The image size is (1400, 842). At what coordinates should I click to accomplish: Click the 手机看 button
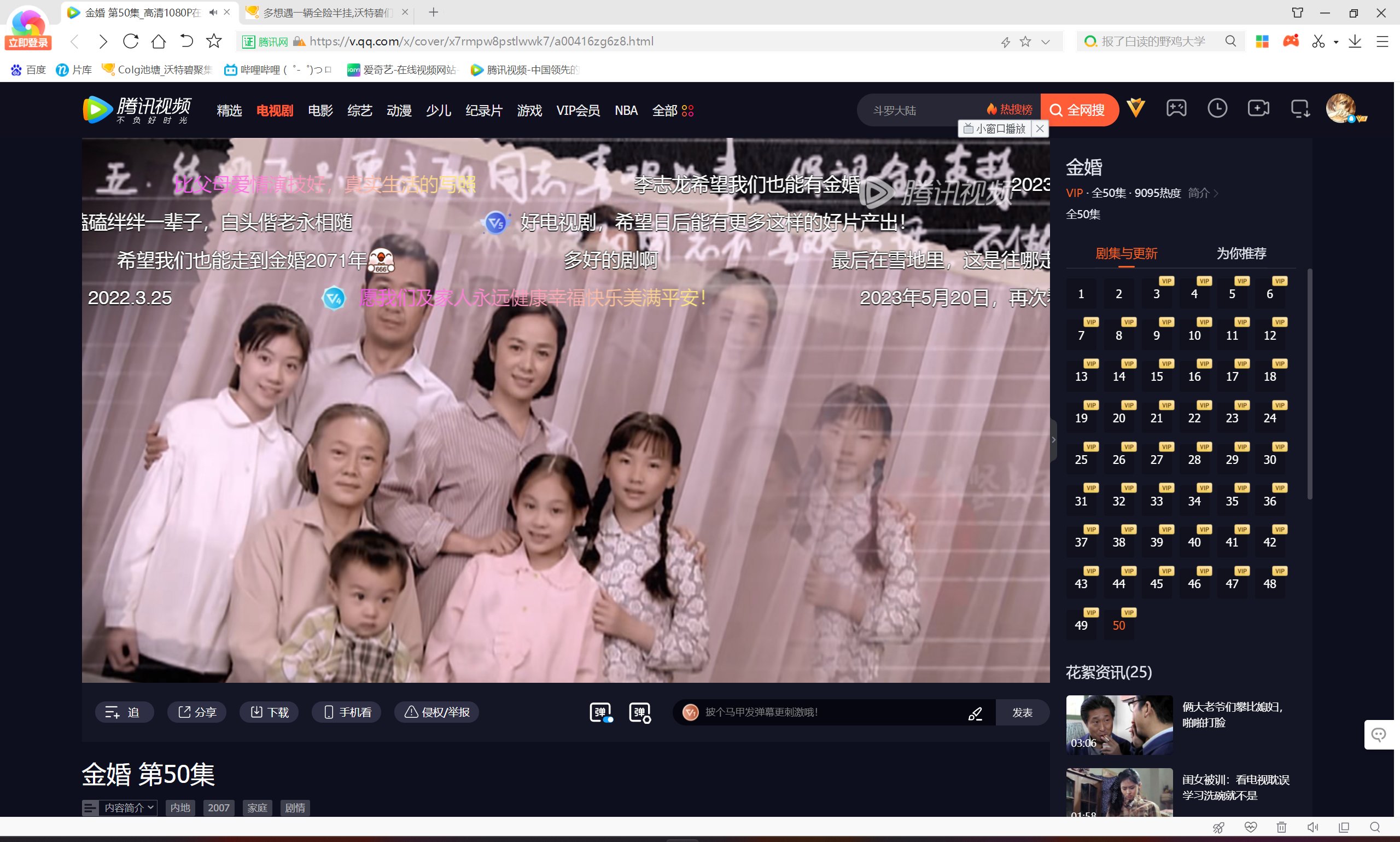pyautogui.click(x=346, y=712)
